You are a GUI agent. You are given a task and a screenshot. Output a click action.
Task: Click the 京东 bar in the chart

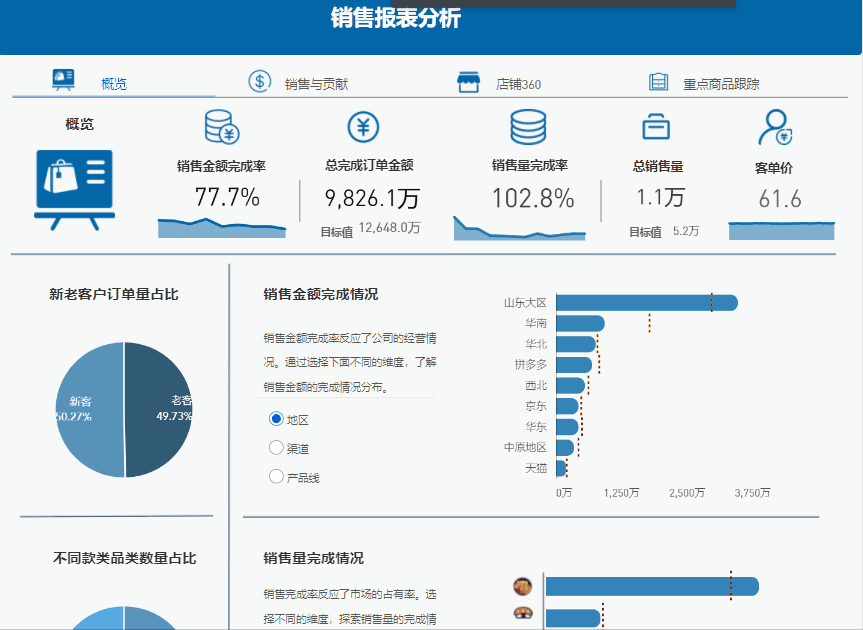pos(568,406)
